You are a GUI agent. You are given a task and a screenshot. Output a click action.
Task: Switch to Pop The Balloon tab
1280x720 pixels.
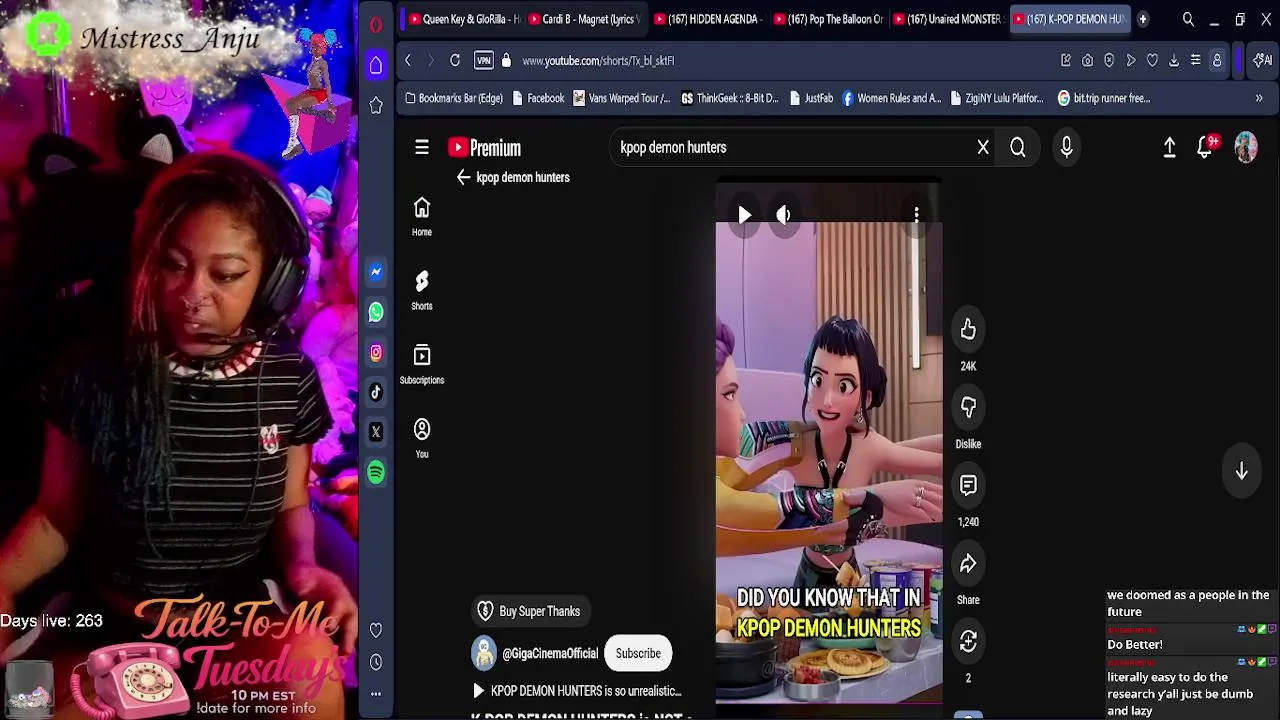coord(827,19)
